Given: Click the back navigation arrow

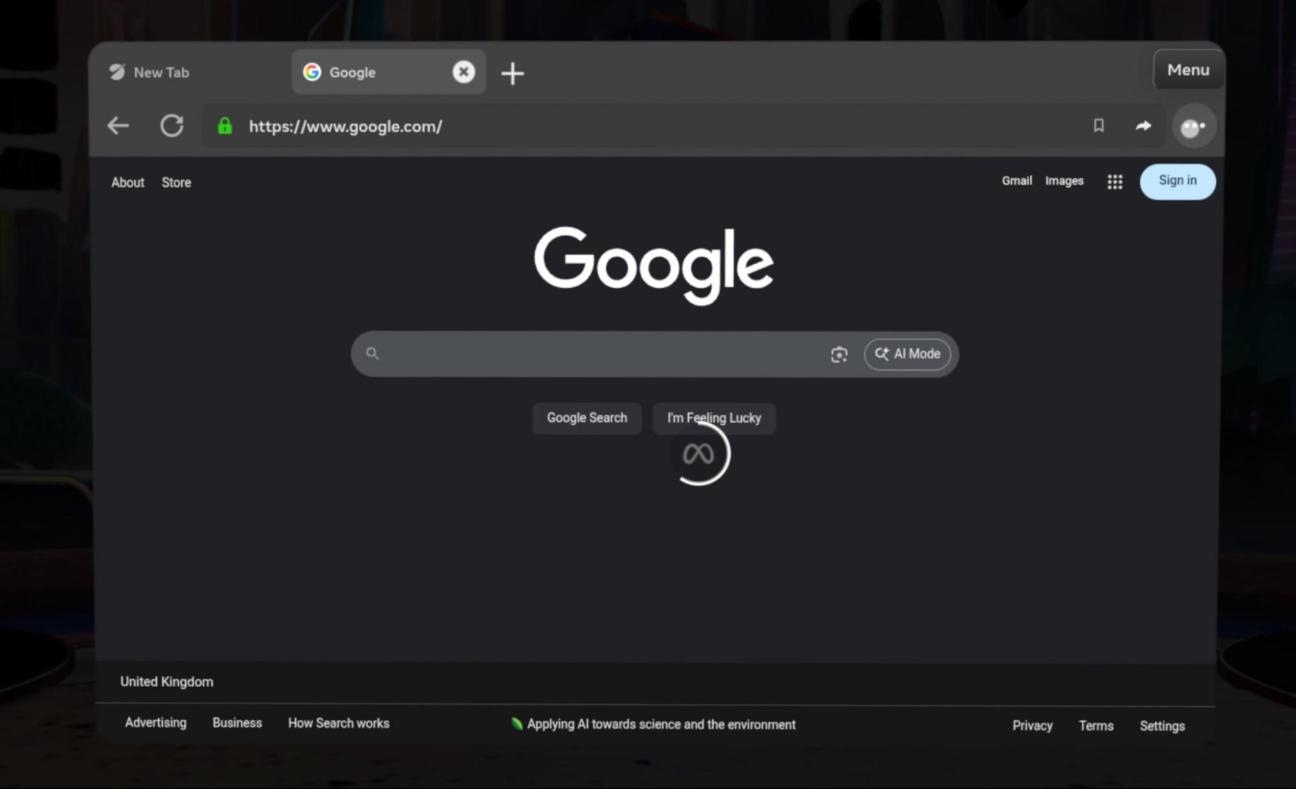Looking at the screenshot, I should 118,126.
